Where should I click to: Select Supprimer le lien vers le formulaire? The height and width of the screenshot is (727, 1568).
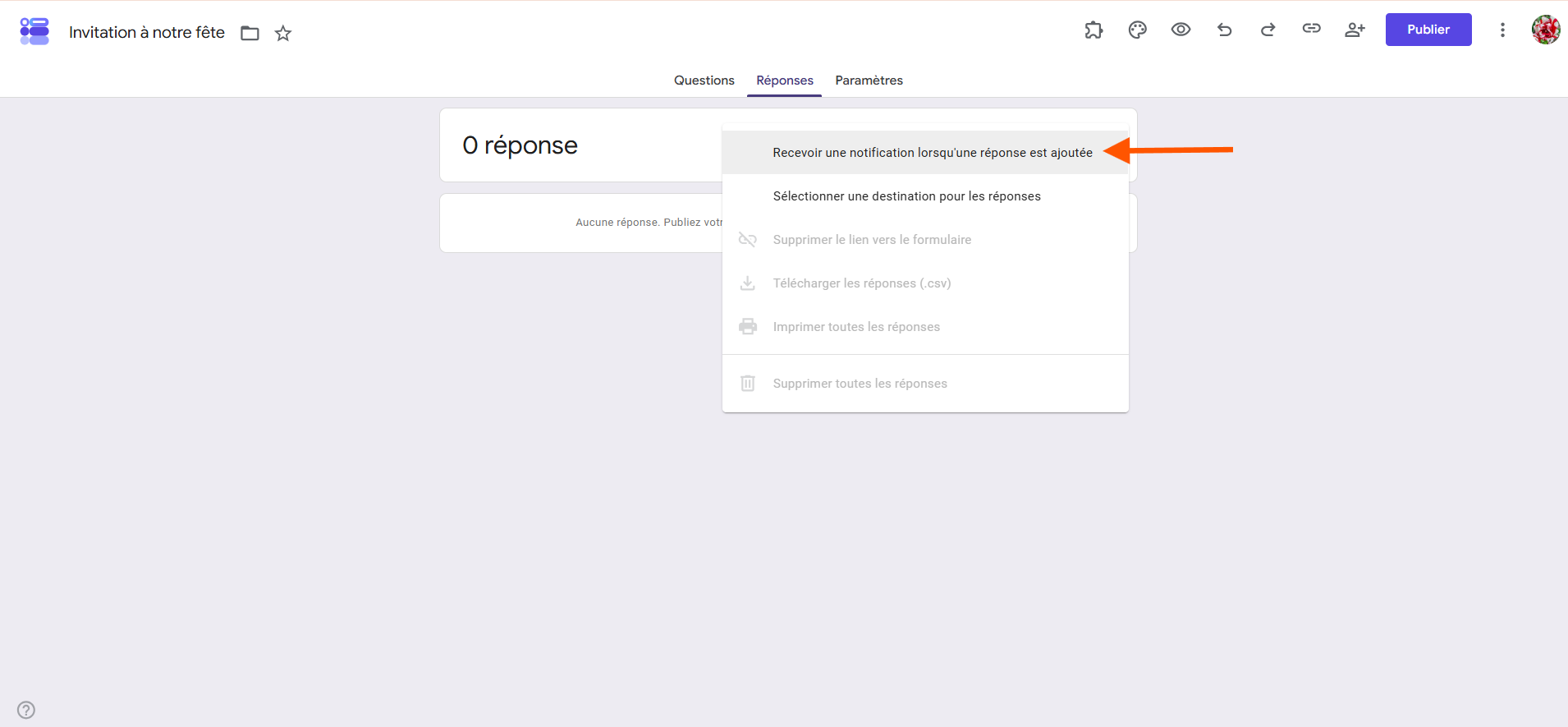[x=925, y=240]
